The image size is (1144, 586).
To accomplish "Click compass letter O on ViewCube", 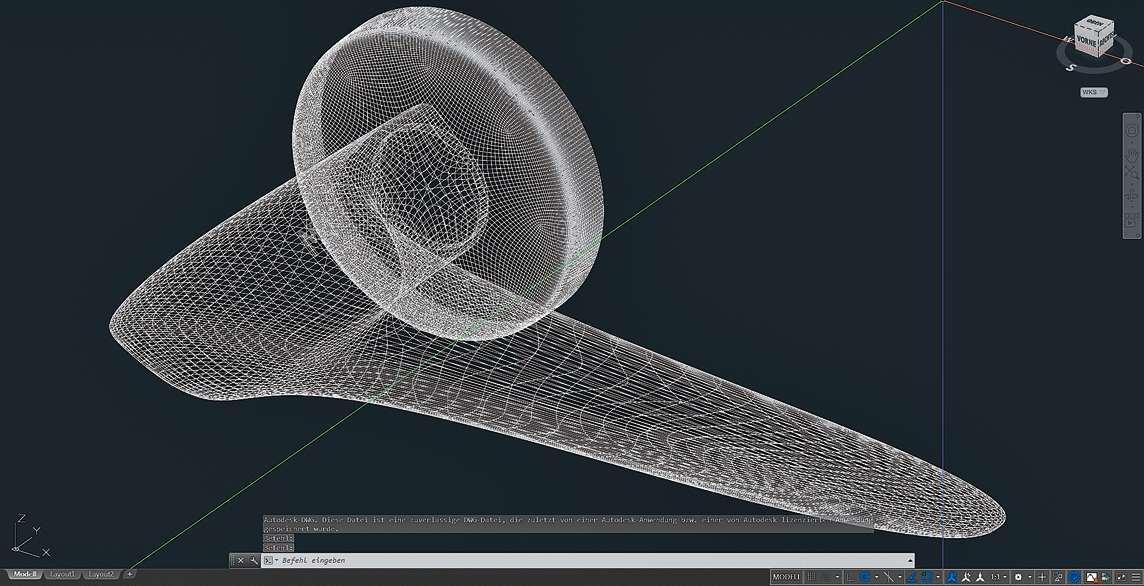I will pos(1126,61).
